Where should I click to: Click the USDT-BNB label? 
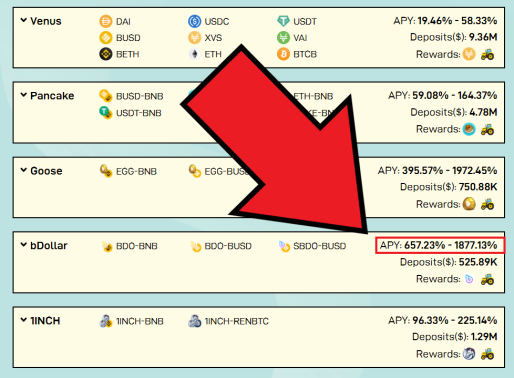[139, 113]
